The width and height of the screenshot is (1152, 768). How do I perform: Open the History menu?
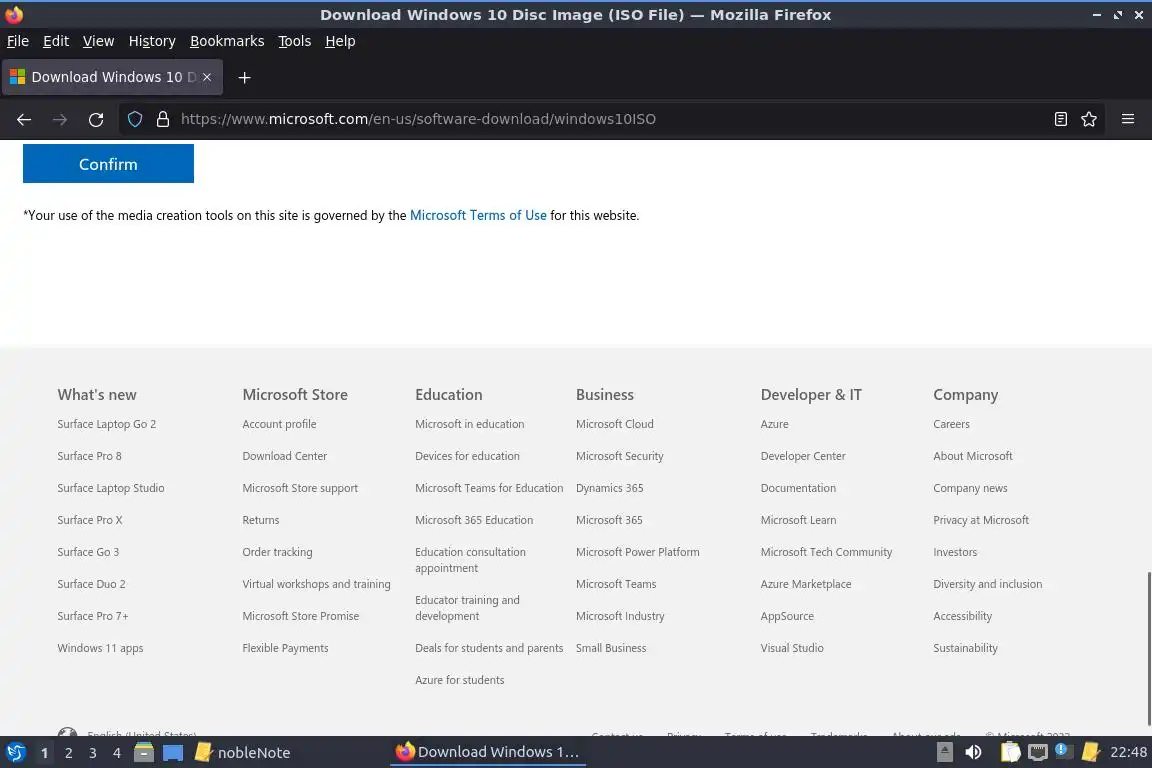pos(152,41)
